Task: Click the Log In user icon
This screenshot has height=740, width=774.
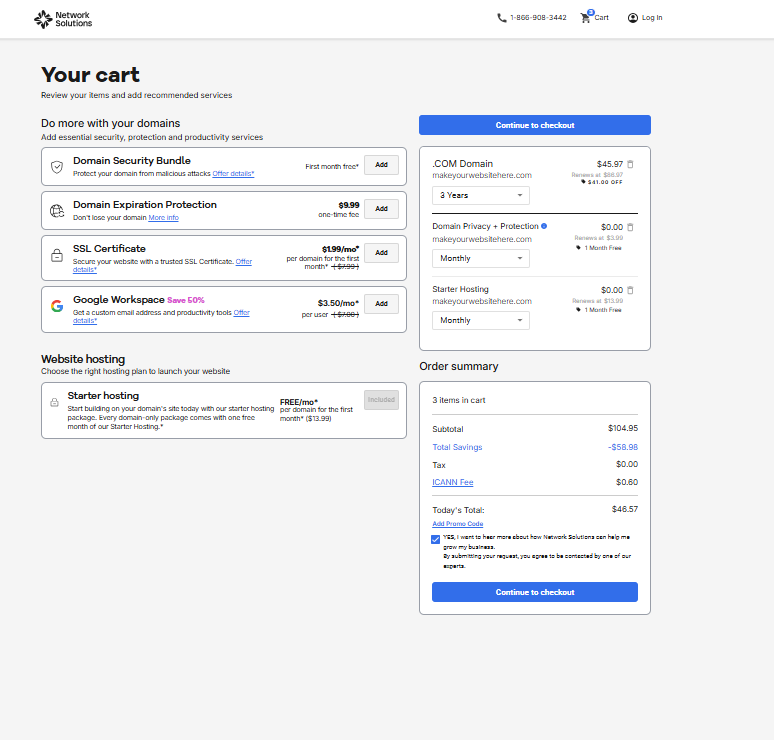Action: tap(632, 18)
